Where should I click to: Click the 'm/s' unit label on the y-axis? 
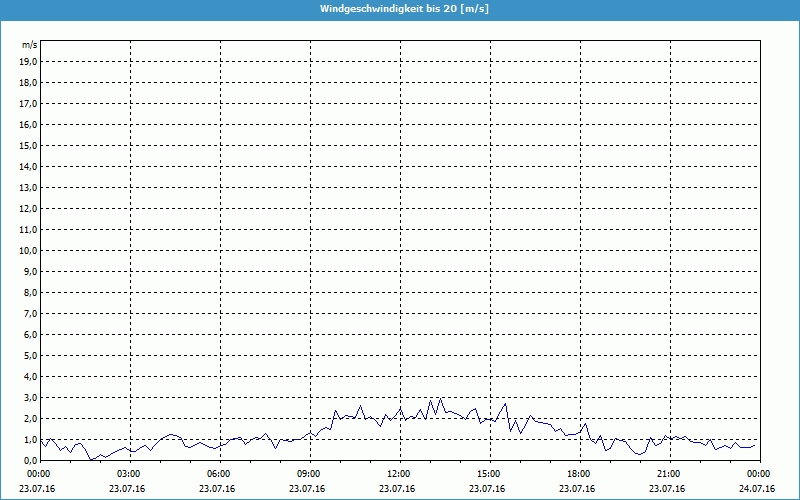click(29, 45)
